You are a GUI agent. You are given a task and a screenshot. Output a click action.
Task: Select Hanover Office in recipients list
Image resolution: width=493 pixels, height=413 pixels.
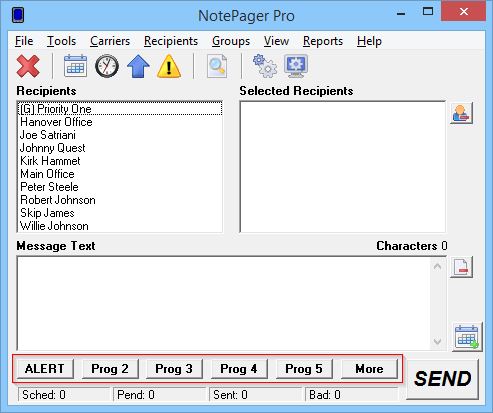(119, 122)
